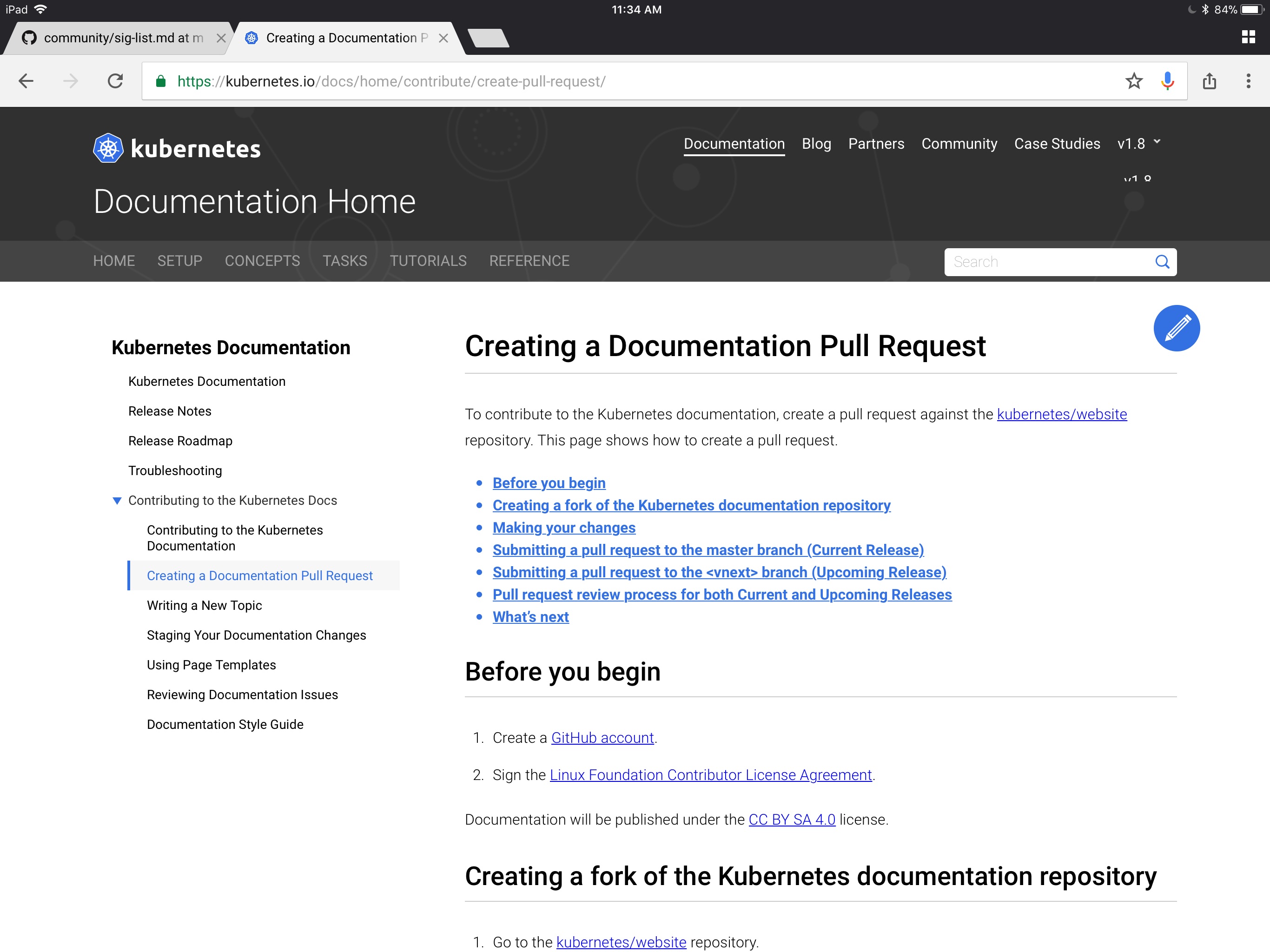Open the tab switcher grid icon
1270x952 pixels.
click(x=1248, y=37)
